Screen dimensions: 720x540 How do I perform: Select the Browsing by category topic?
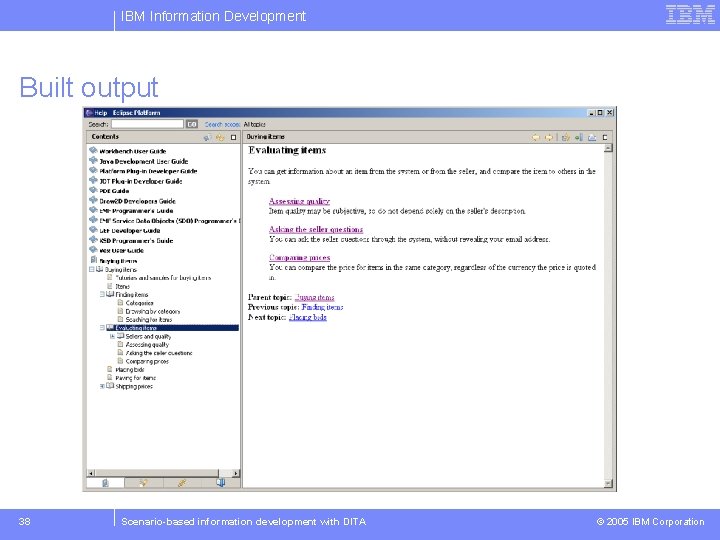[x=153, y=311]
